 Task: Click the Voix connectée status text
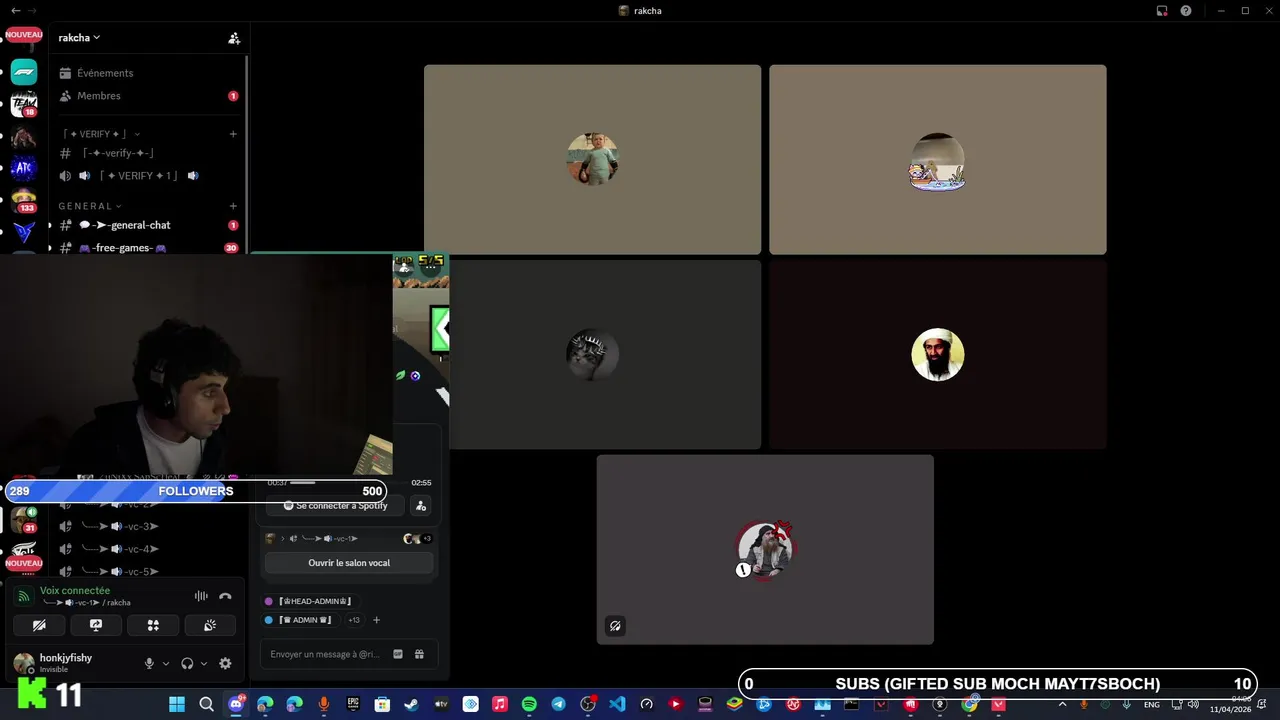(75, 591)
